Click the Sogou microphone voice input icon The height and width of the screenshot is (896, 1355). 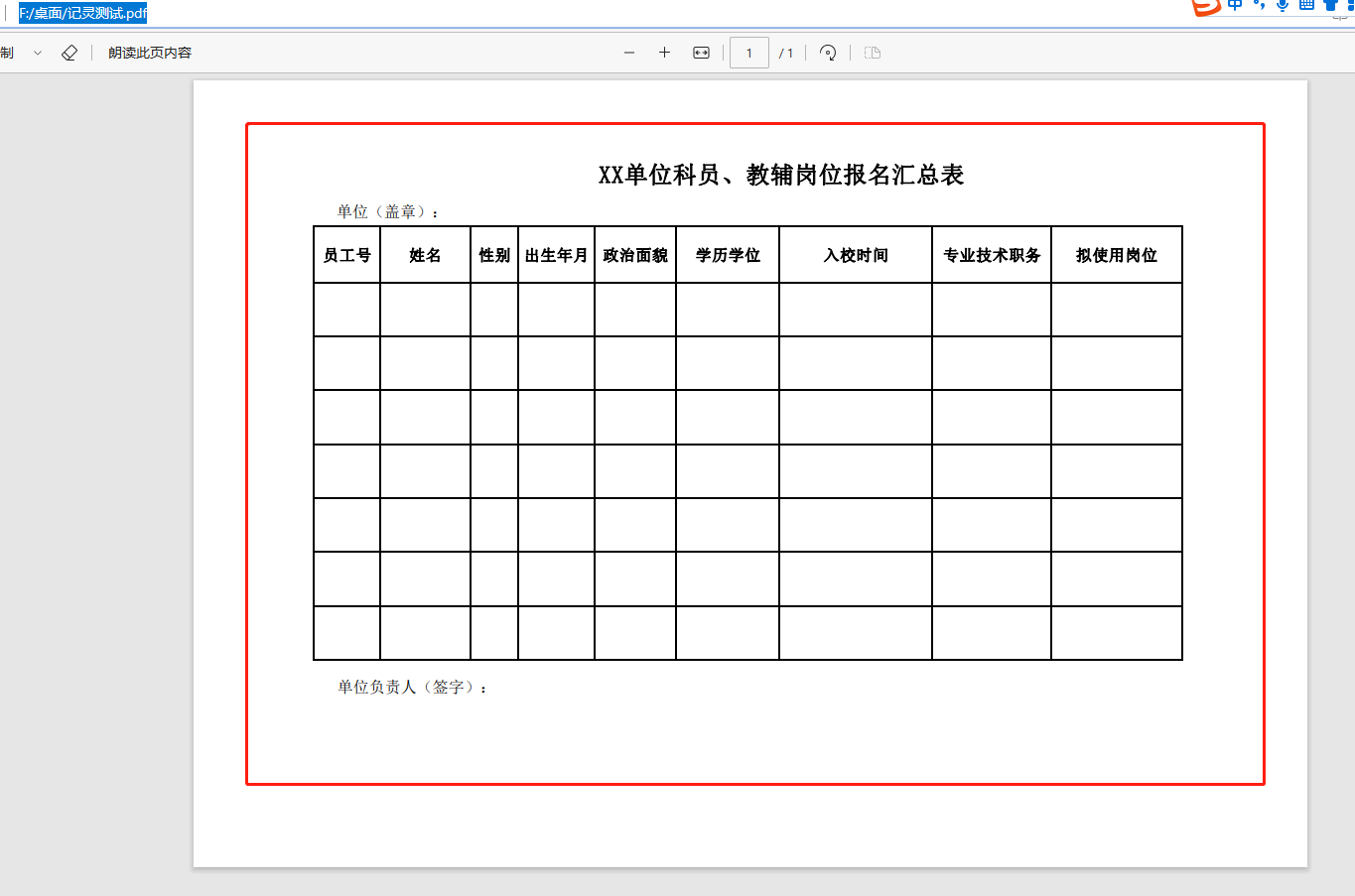1283,5
